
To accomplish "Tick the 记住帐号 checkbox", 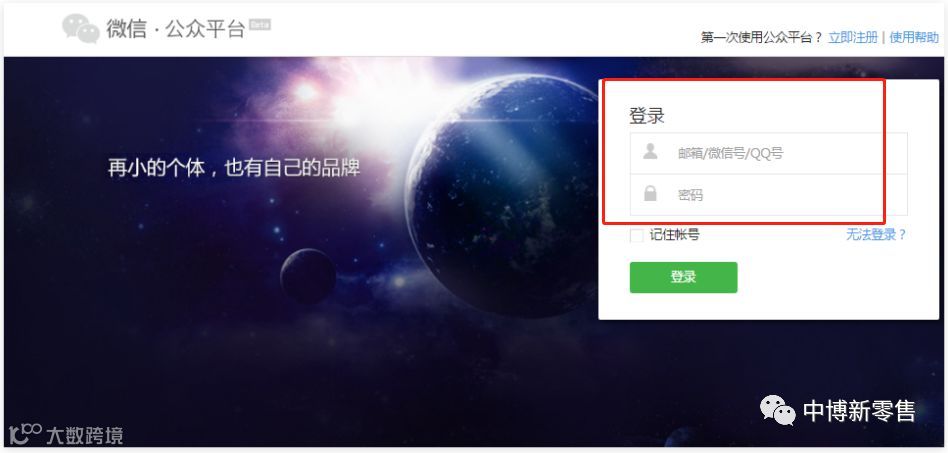I will [636, 235].
